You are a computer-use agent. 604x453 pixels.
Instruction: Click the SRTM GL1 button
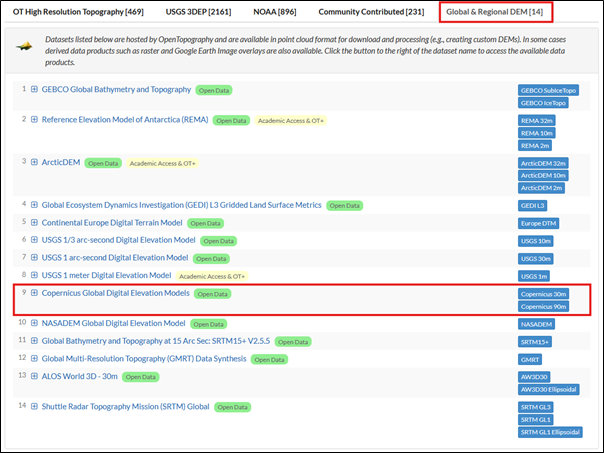tap(536, 420)
